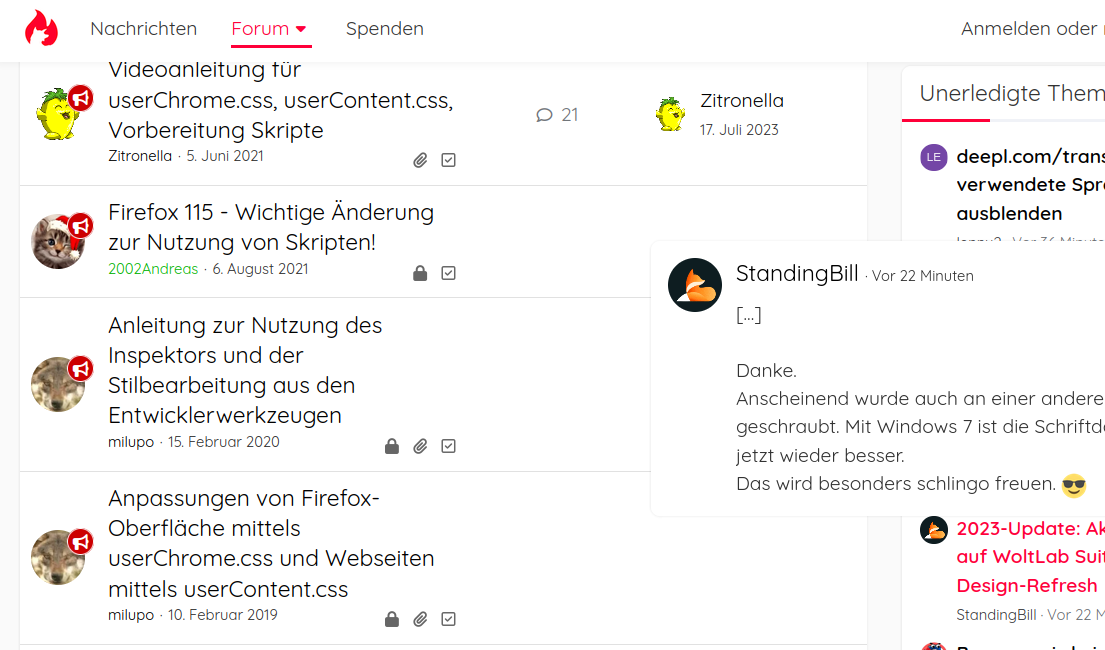This screenshot has width=1105, height=650.
Task: Click paperclip icon on Zitronella's video tutorial thread
Action: click(421, 160)
